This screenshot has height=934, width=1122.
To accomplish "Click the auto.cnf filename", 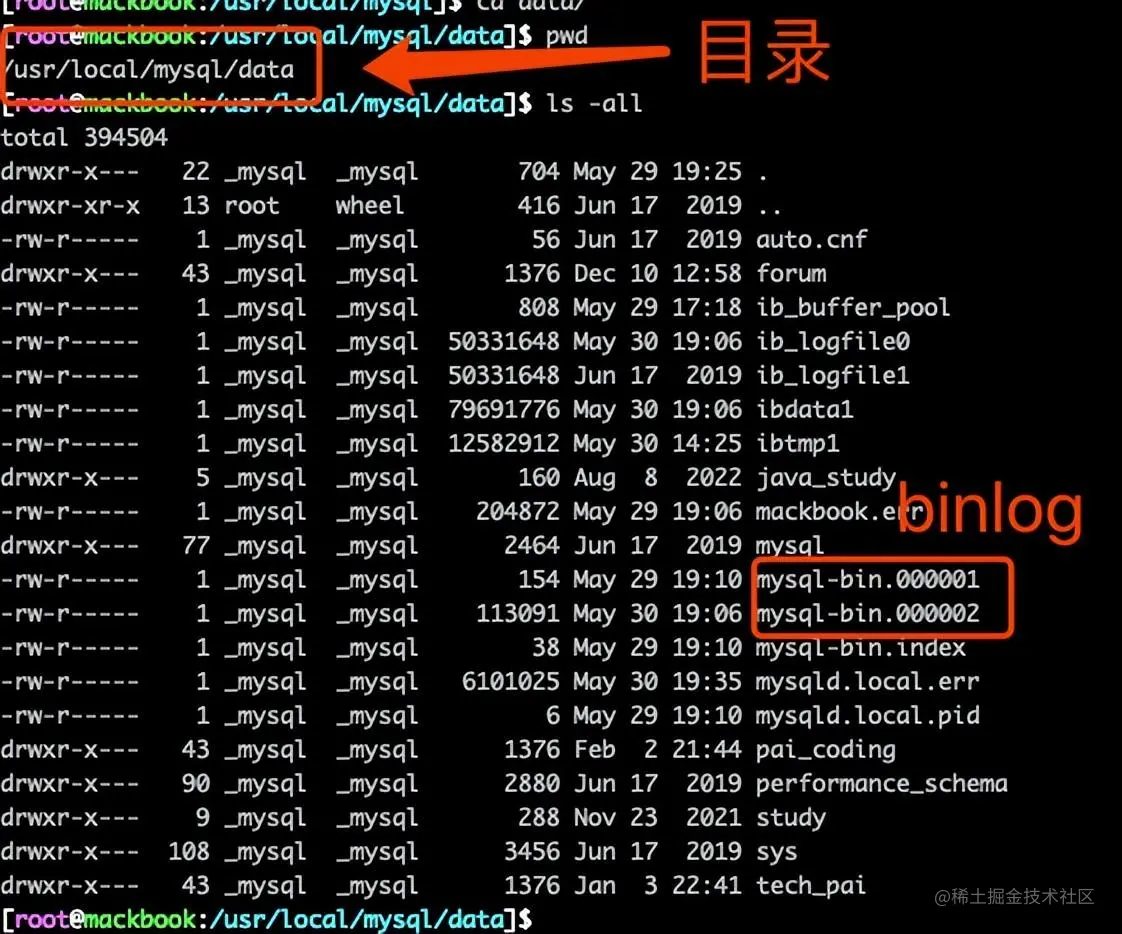I will click(811, 239).
